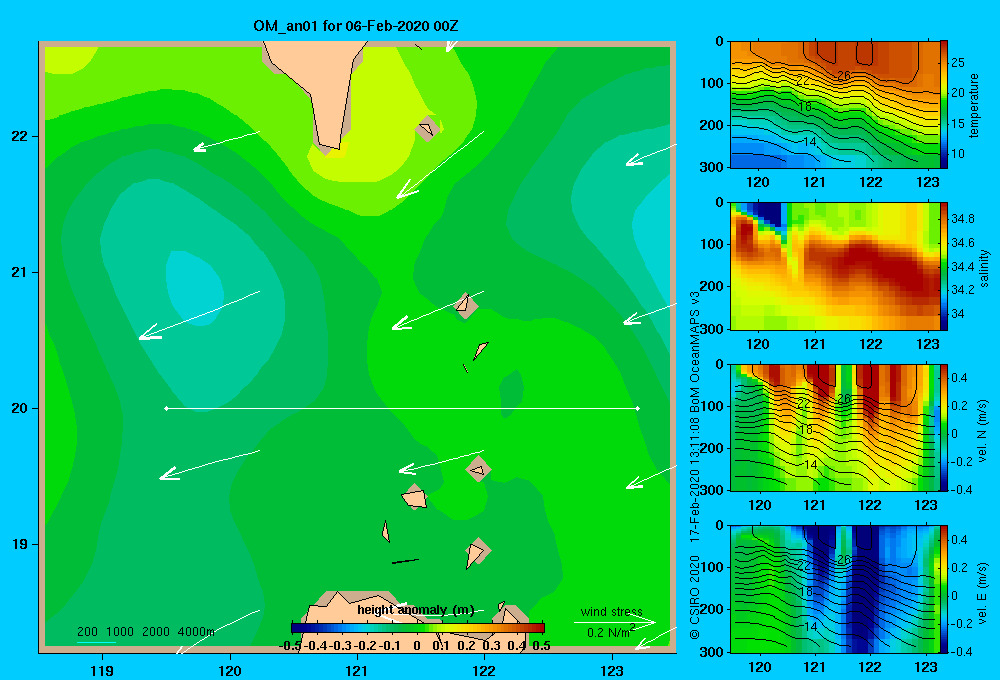The image size is (1000, 680).
Task: Click longitude label "123" on main map axis
Action: [x=612, y=670]
